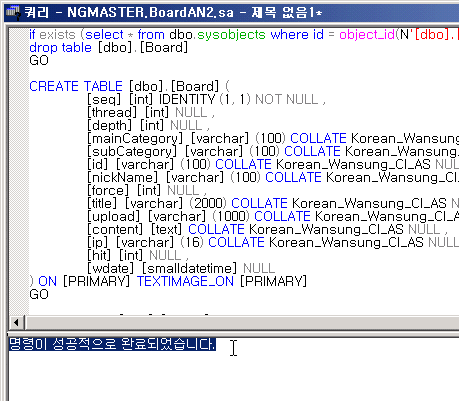459x401 pixels.
Task: Click the empty results pane below the message
Action: (x=233, y=377)
